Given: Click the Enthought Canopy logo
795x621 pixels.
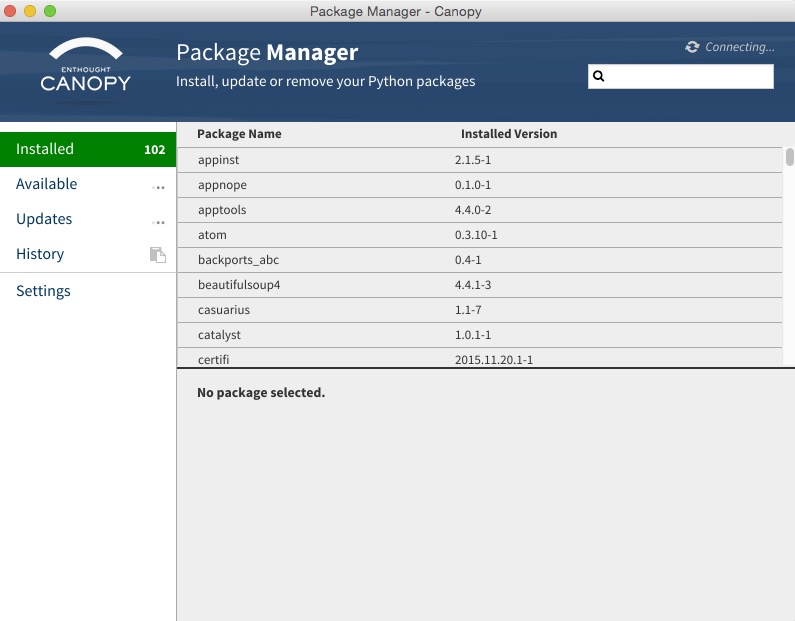Looking at the screenshot, I should pyautogui.click(x=86, y=66).
